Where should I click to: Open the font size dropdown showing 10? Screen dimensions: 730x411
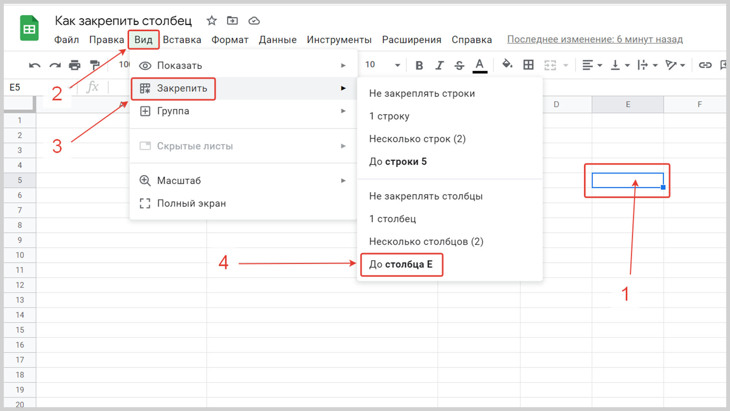[382, 65]
